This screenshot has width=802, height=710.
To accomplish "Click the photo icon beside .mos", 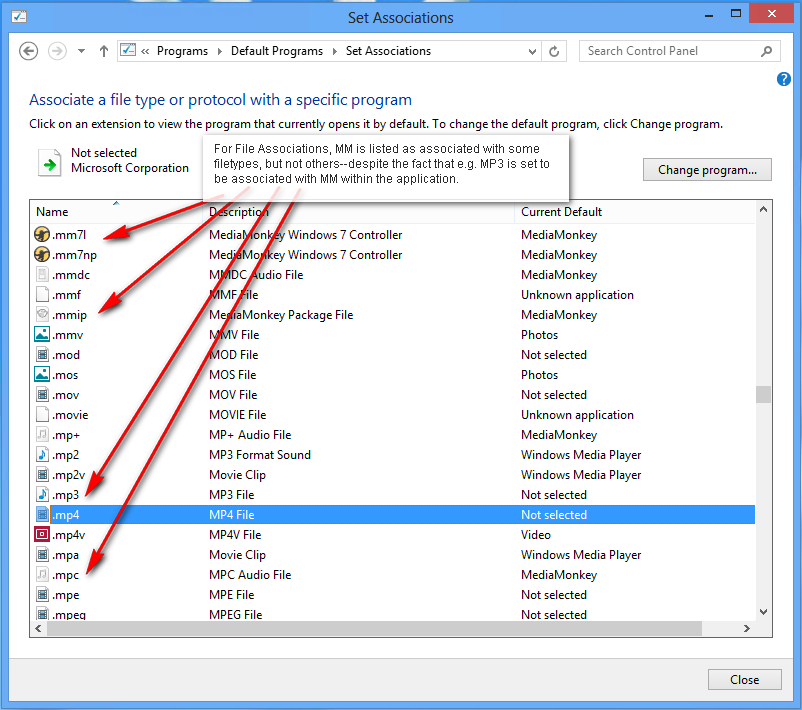I will [42, 374].
